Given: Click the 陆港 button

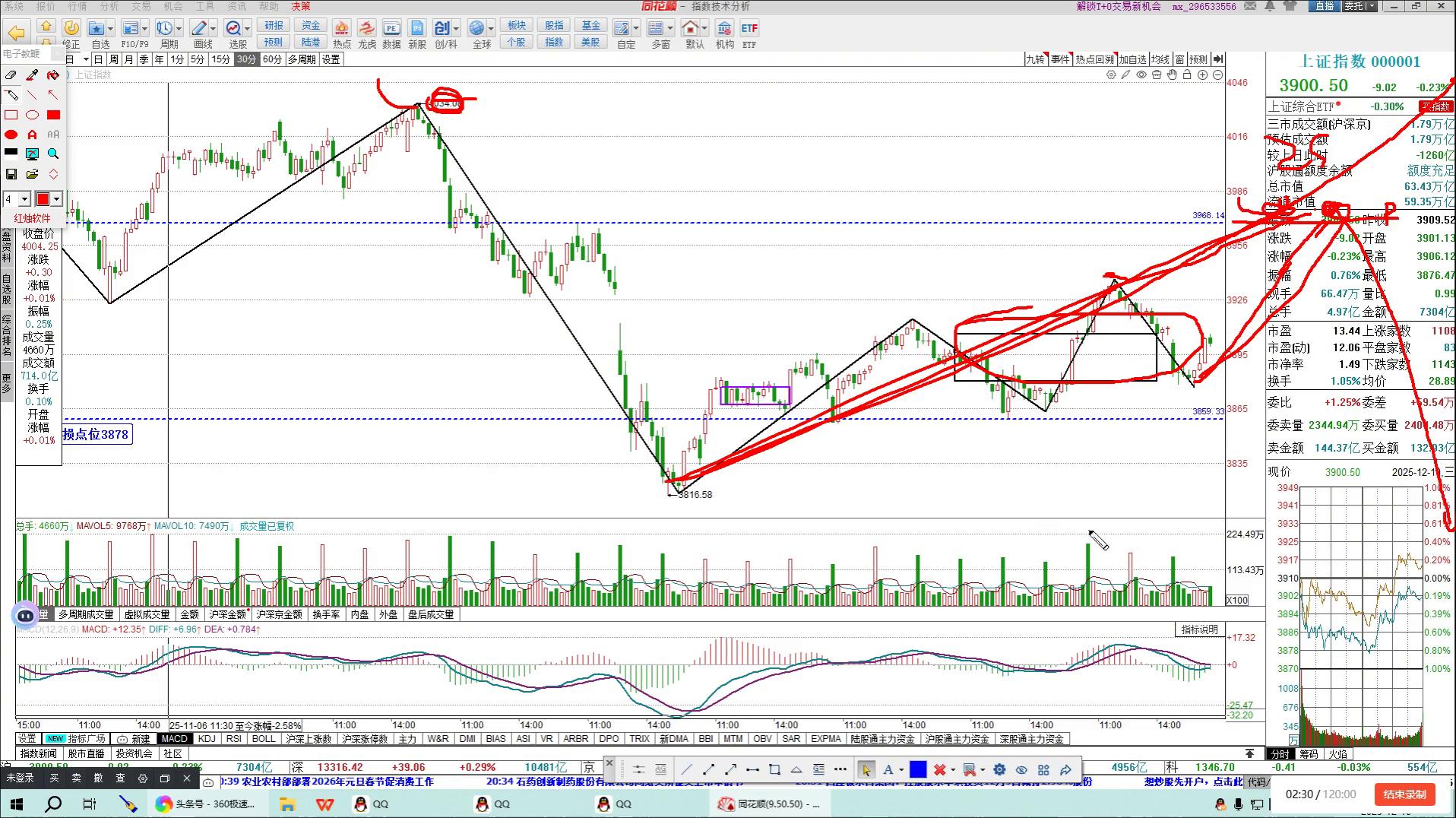Looking at the screenshot, I should coord(311,43).
